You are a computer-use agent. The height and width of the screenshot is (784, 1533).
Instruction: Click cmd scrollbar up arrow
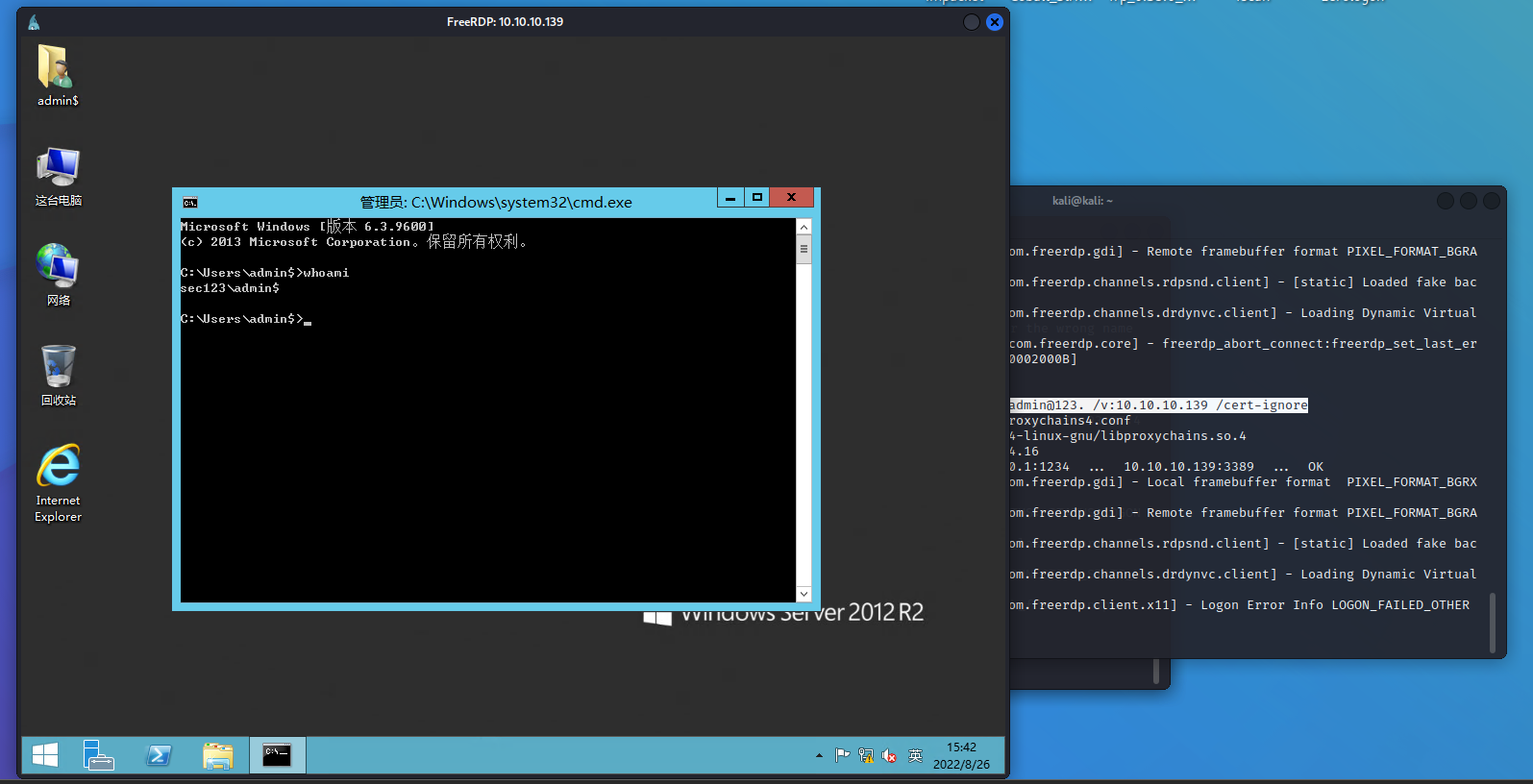coord(804,227)
